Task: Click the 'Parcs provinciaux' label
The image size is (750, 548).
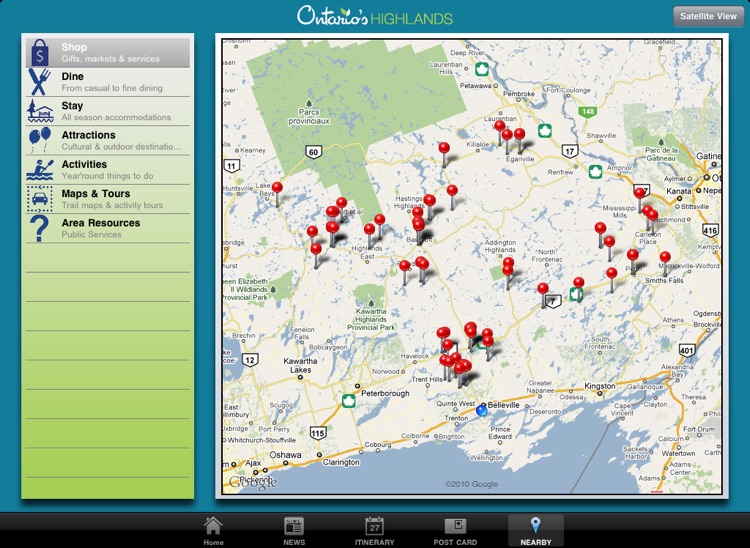Action: coord(309,117)
